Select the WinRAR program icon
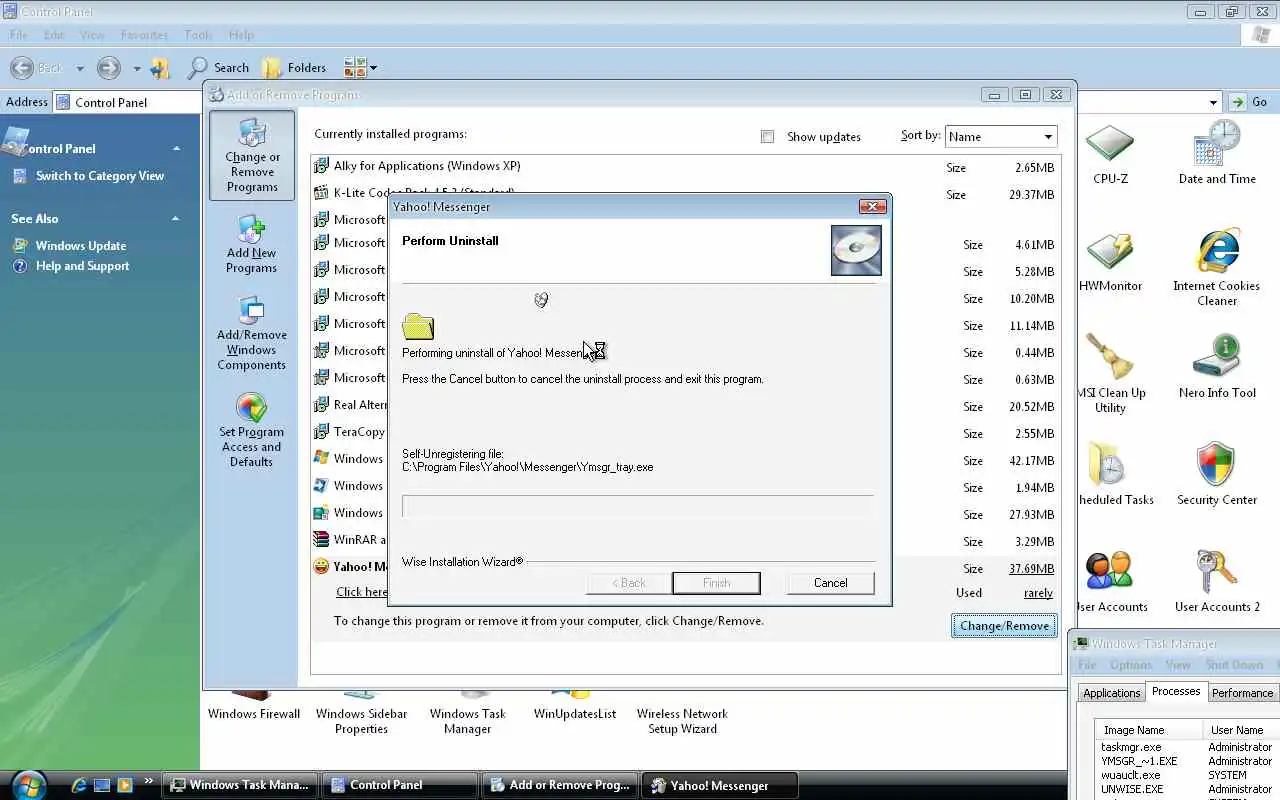The height and width of the screenshot is (800, 1280). click(x=321, y=540)
